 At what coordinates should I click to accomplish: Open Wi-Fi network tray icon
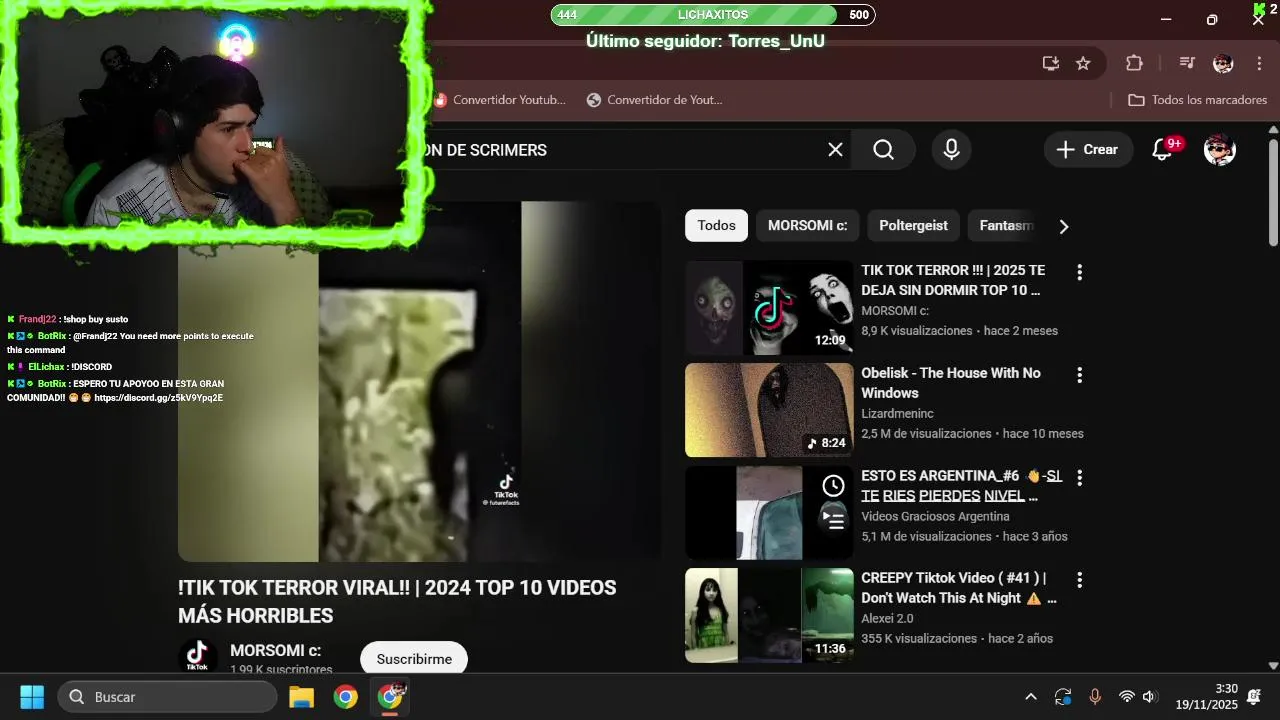click(x=1127, y=697)
